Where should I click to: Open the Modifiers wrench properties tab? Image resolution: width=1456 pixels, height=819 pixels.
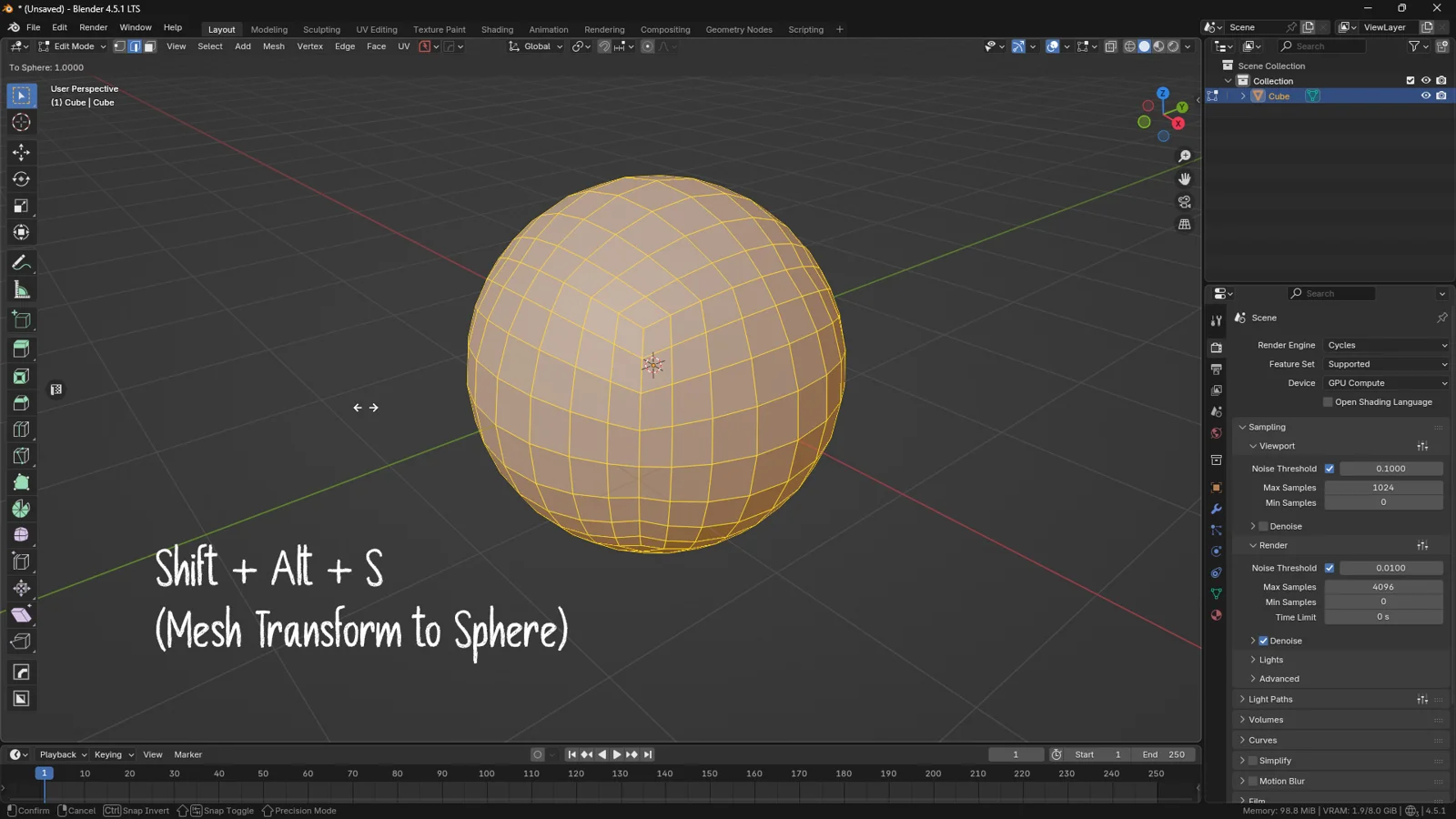click(1216, 509)
